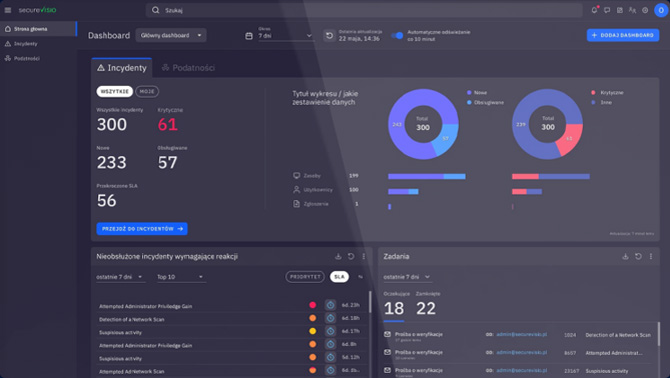Select the PRIORYTET sorting chip

pos(305,277)
